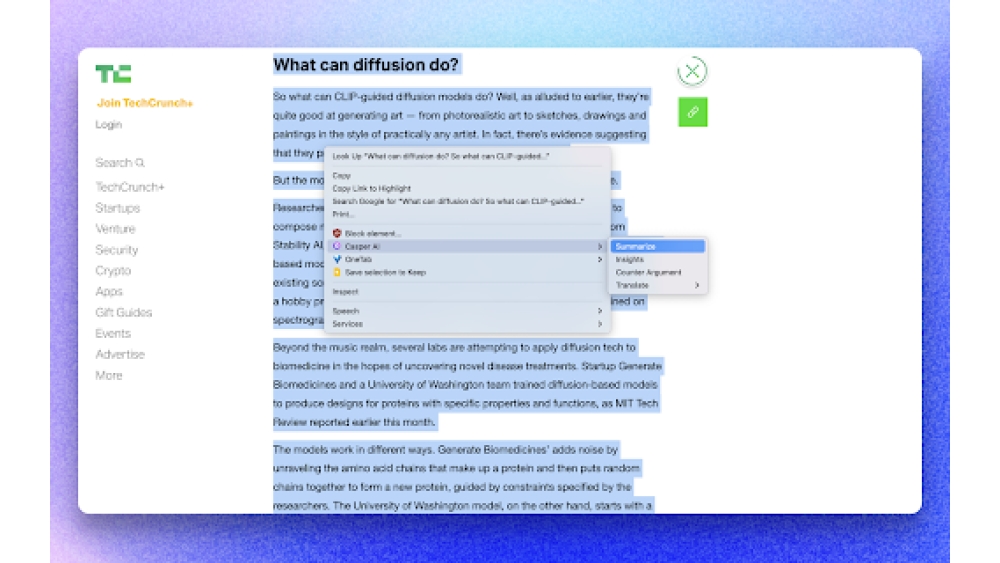The width and height of the screenshot is (1000, 563).
Task: Select Block element… menu entry
Action: click(467, 233)
